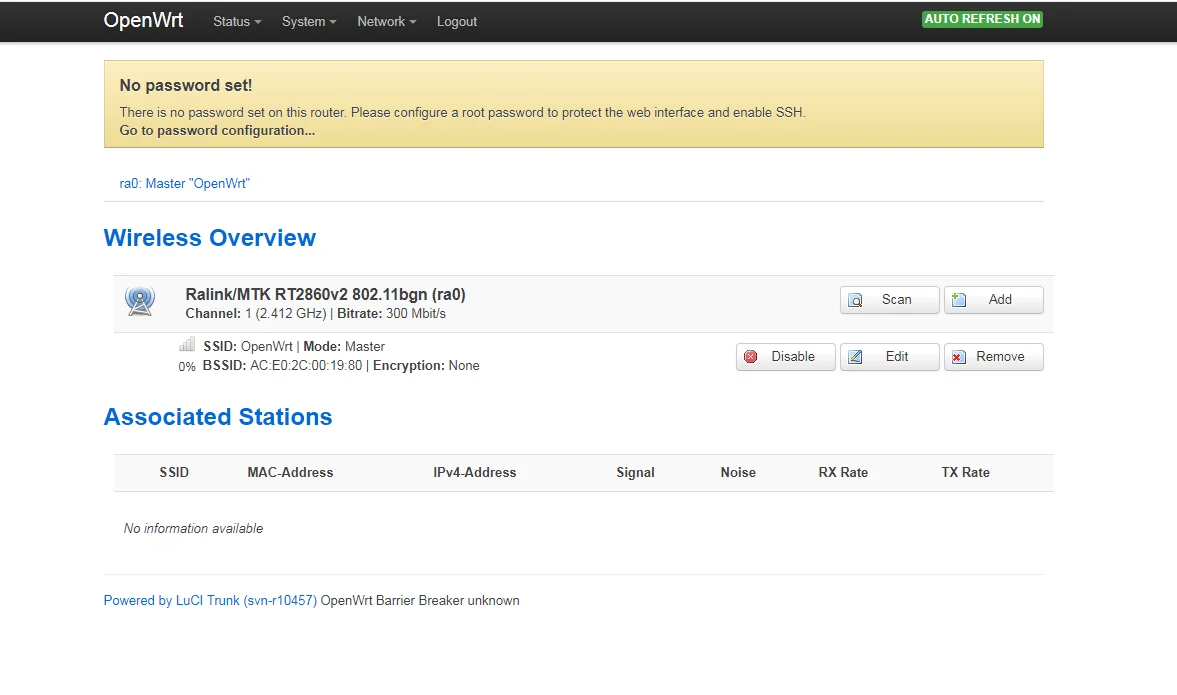Click the red stop icon on Disable
This screenshot has width=1177, height=695.
pos(751,357)
